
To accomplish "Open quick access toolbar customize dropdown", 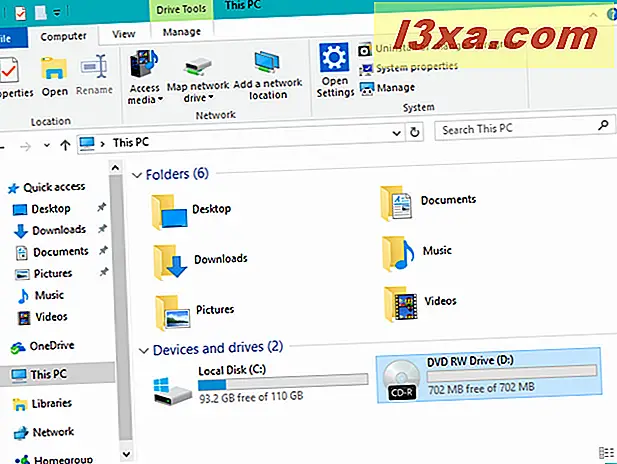I will [x=57, y=13].
